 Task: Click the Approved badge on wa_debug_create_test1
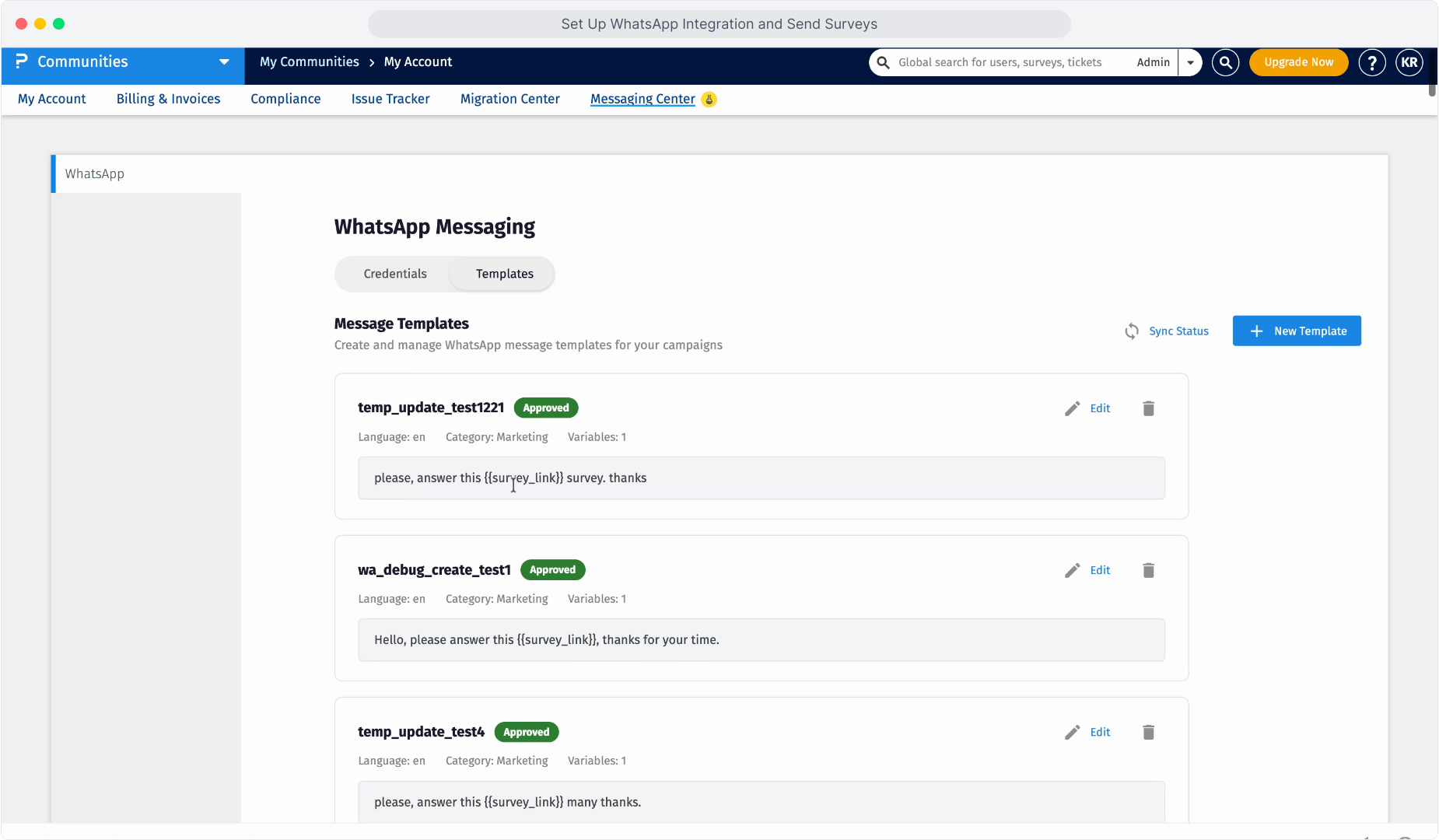(x=552, y=569)
